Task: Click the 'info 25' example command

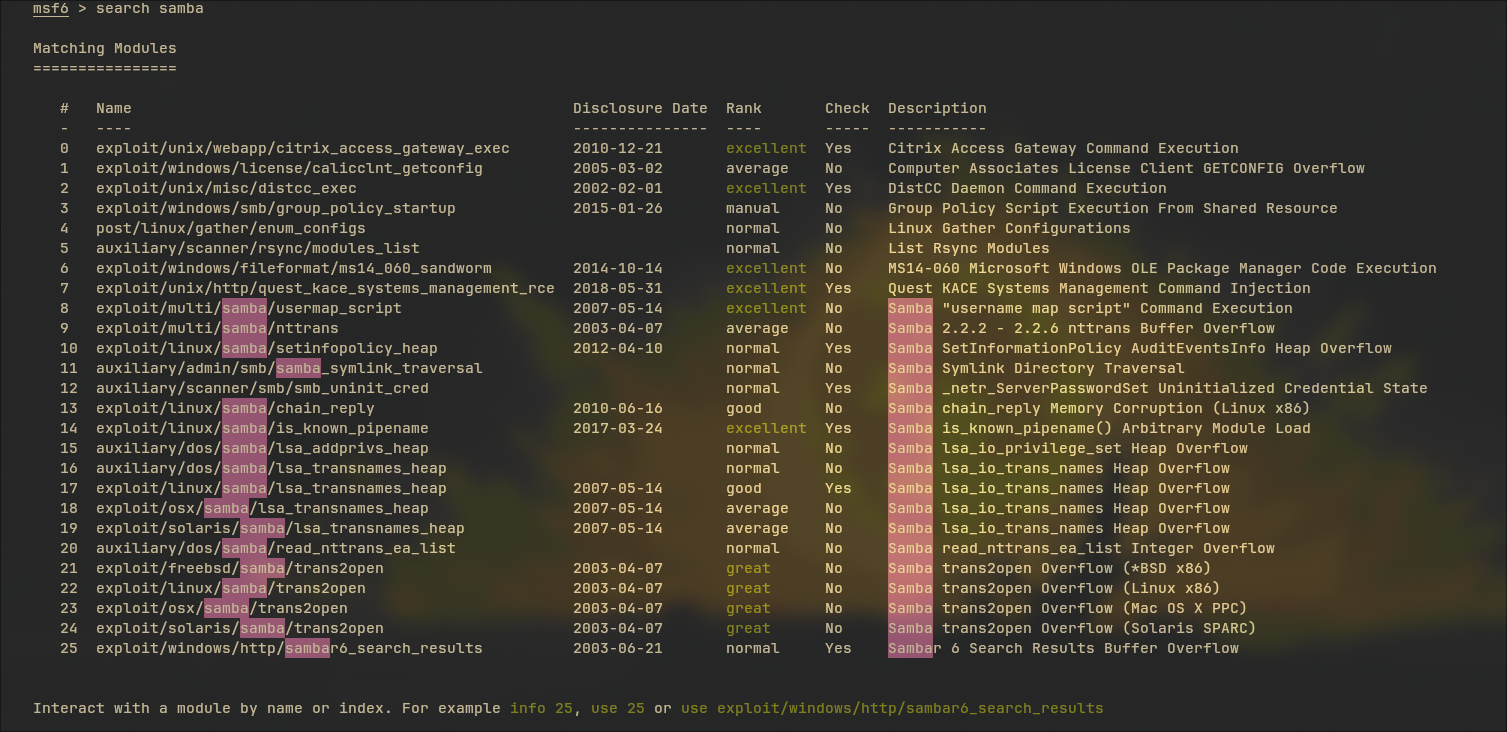Action: point(541,708)
